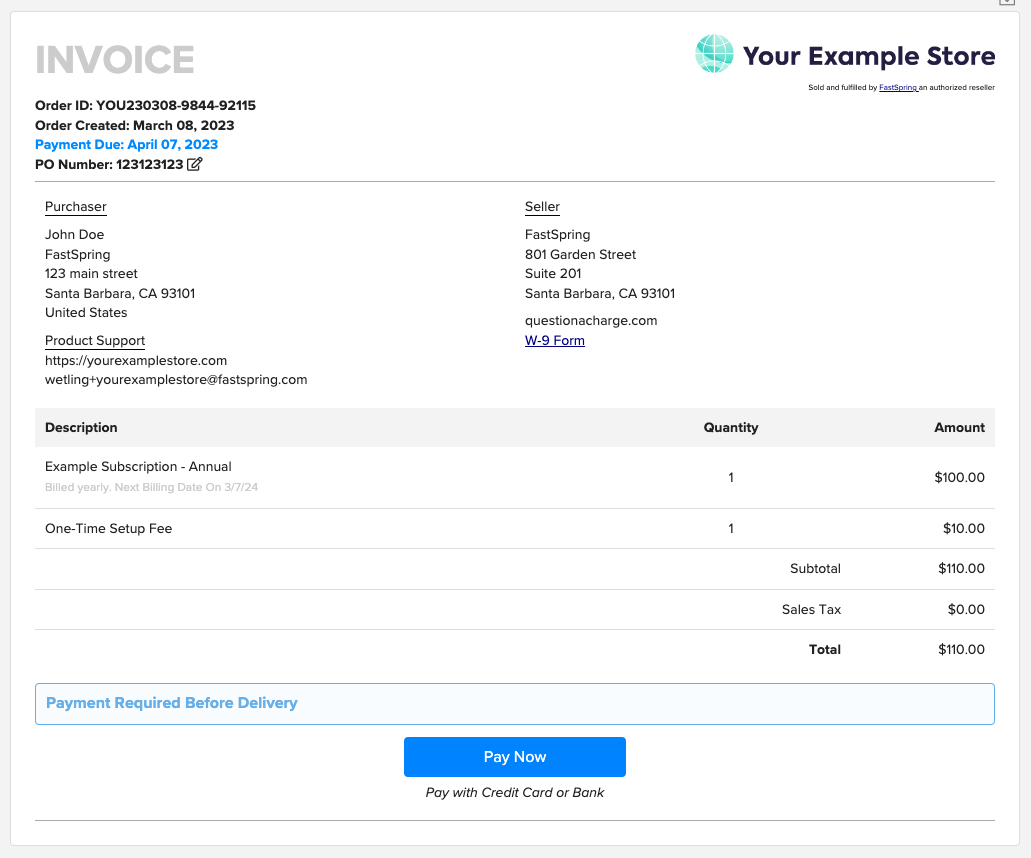Screen dimensions: 1031x858
Task: Click the FastSpring authorized reseller link
Action: (896, 87)
